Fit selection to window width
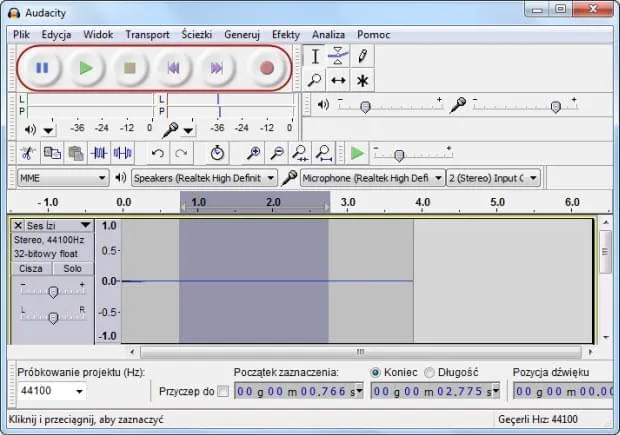Viewport: 620px width, 435px height. coord(301,153)
